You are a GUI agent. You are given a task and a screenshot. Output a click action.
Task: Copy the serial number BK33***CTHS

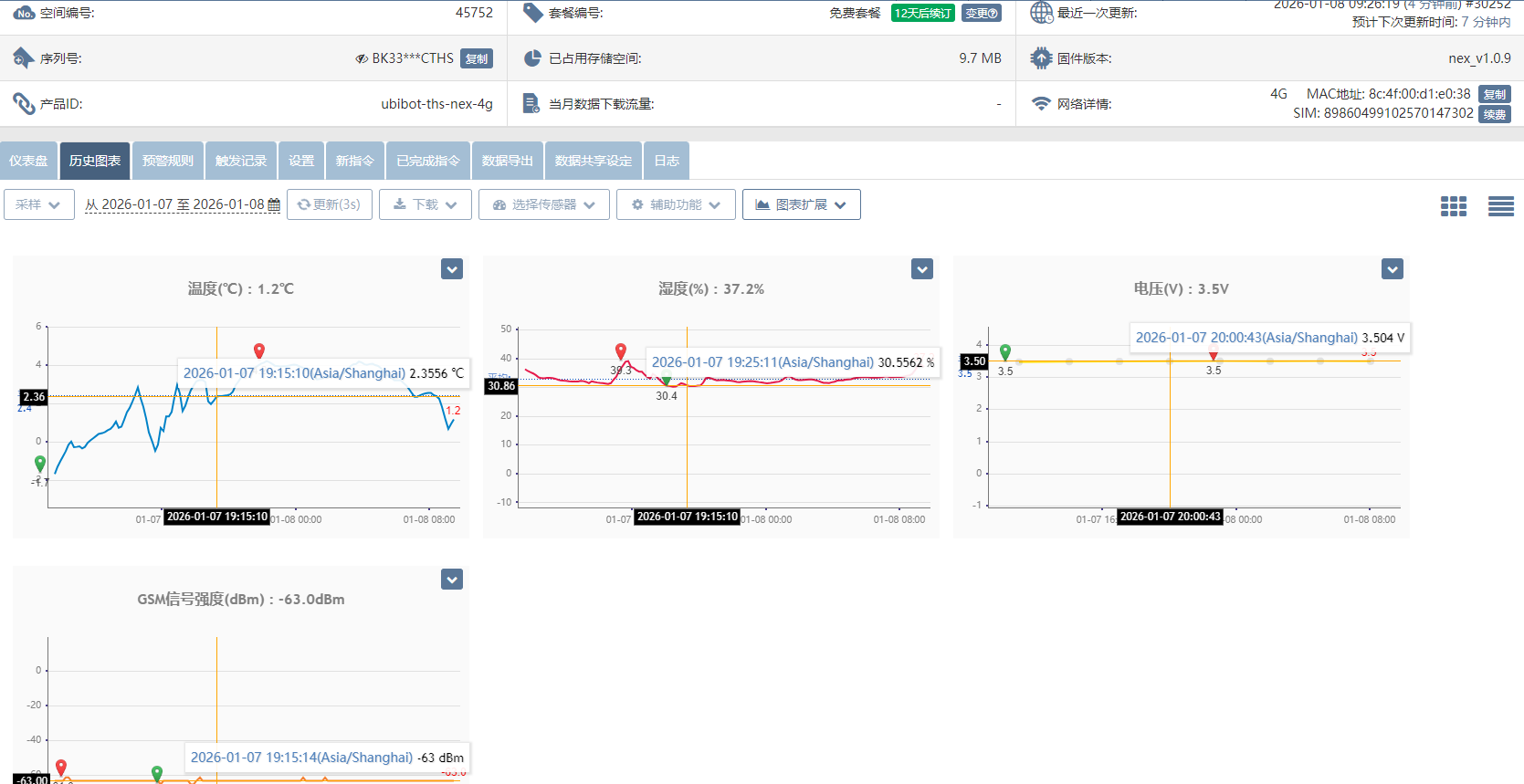tap(476, 58)
